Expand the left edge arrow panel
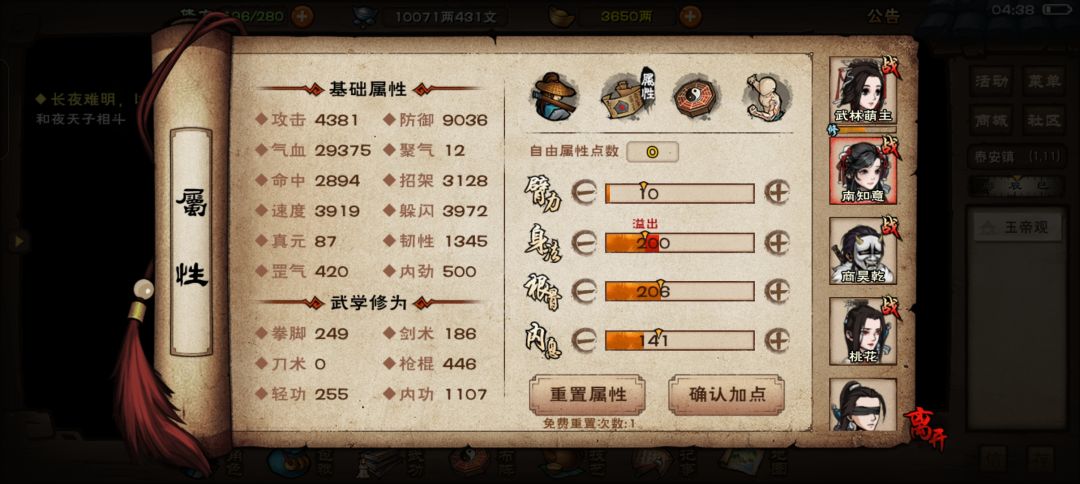 point(19,240)
